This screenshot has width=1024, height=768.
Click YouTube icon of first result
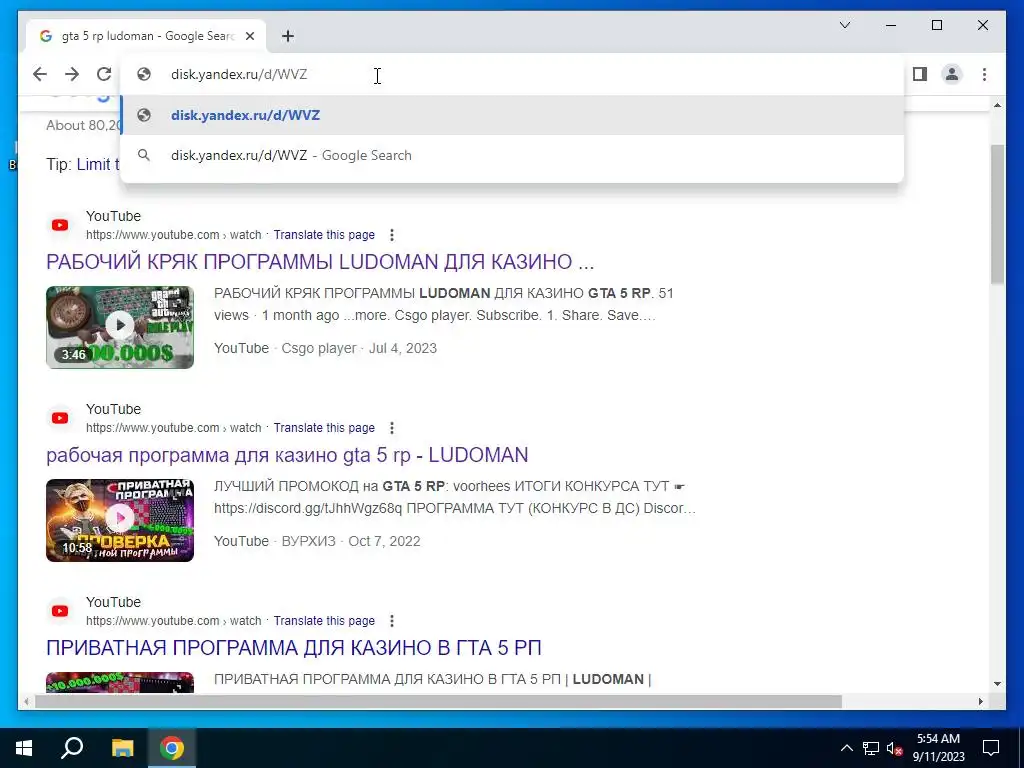(60, 225)
